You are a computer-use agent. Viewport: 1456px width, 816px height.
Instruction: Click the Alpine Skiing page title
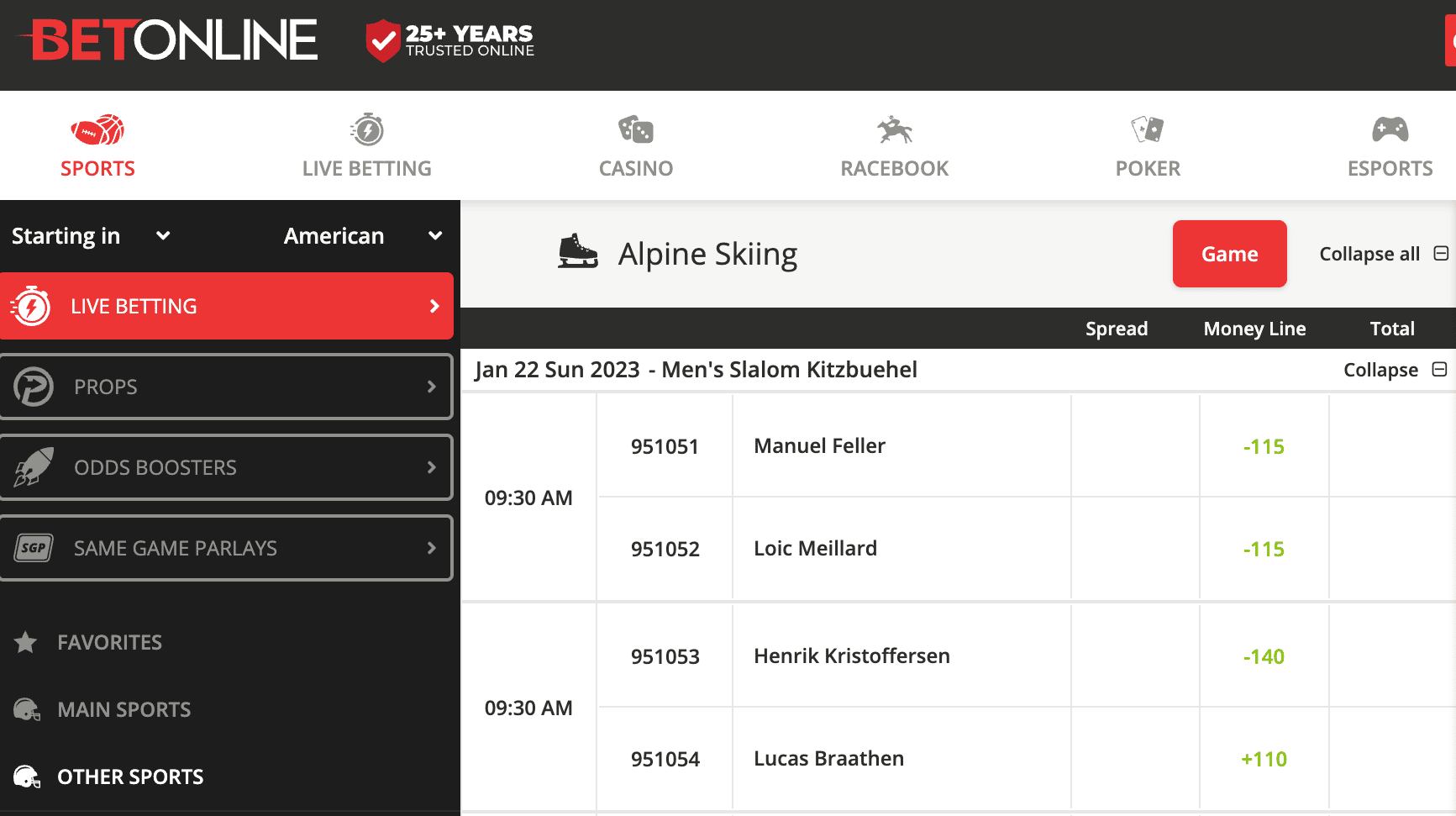tap(708, 254)
